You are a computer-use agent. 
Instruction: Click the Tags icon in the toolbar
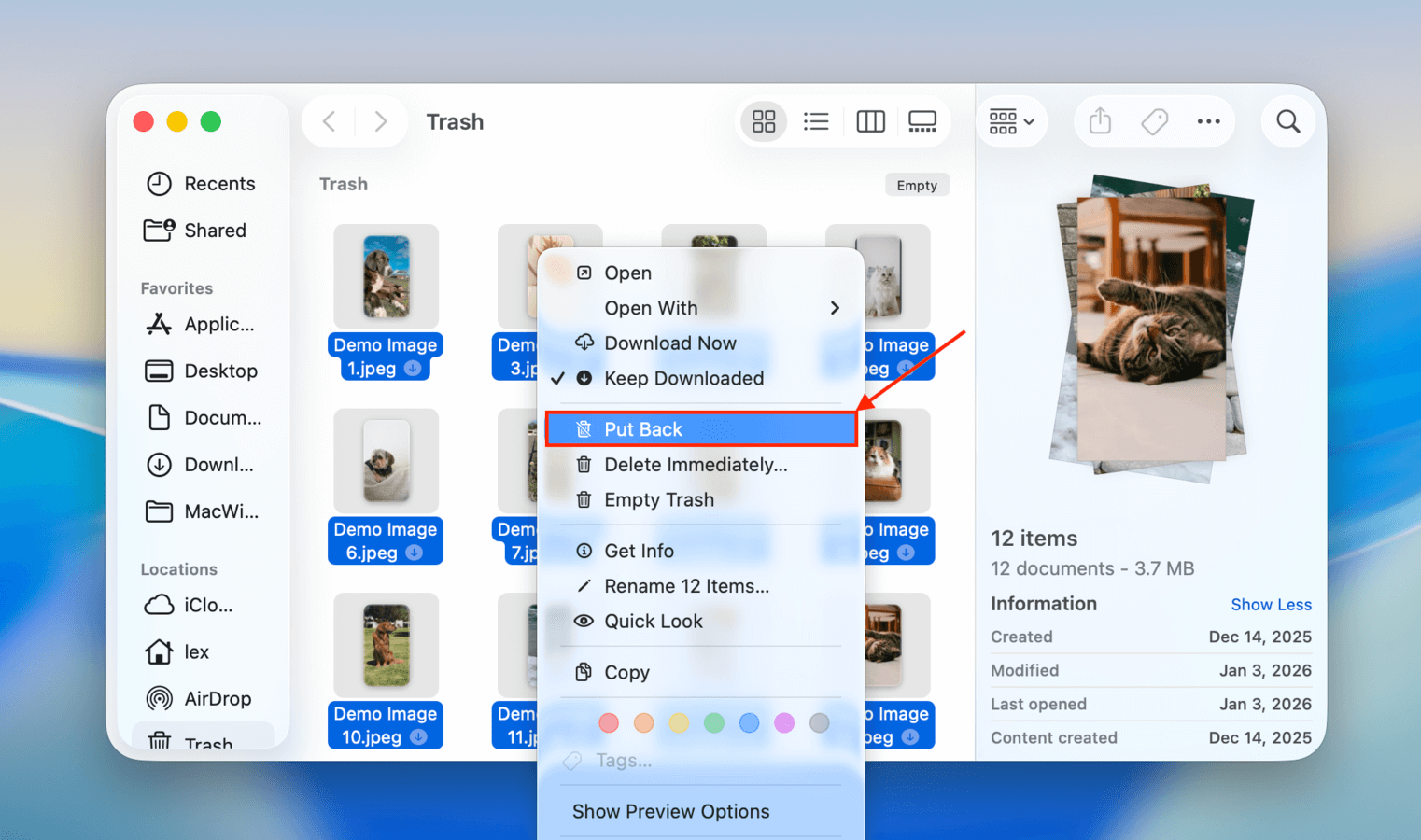pyautogui.click(x=1154, y=121)
